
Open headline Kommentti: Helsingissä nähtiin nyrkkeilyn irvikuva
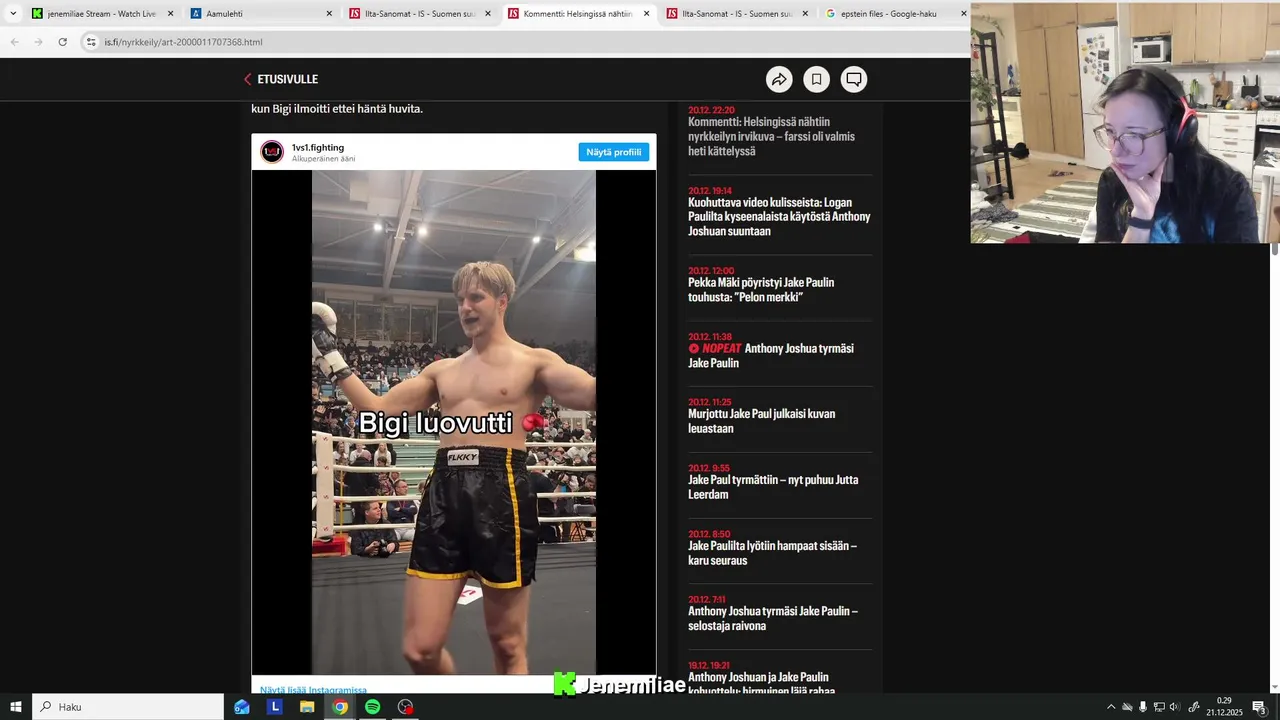[x=771, y=136]
